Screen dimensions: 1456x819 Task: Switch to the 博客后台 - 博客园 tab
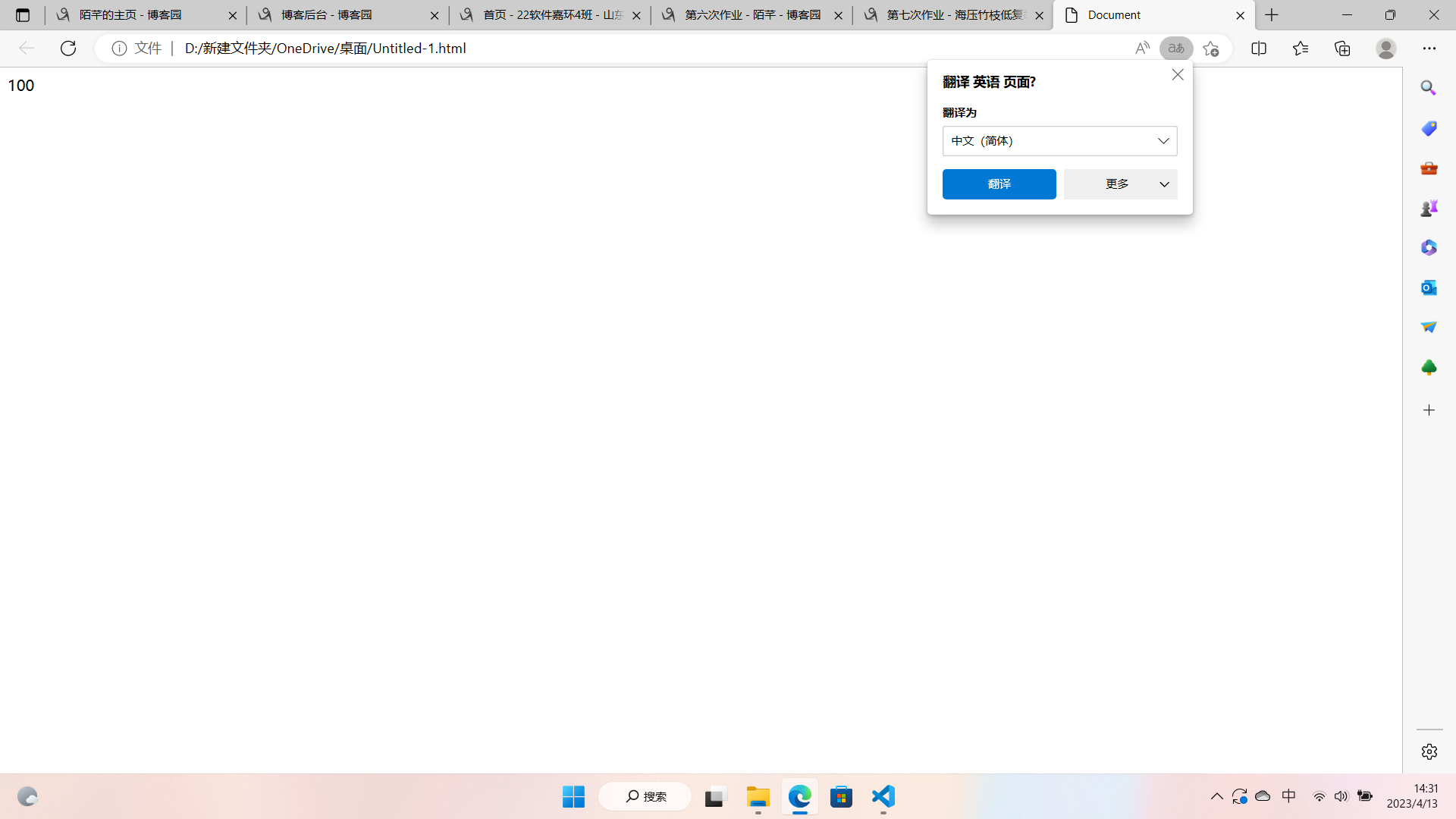[326, 15]
